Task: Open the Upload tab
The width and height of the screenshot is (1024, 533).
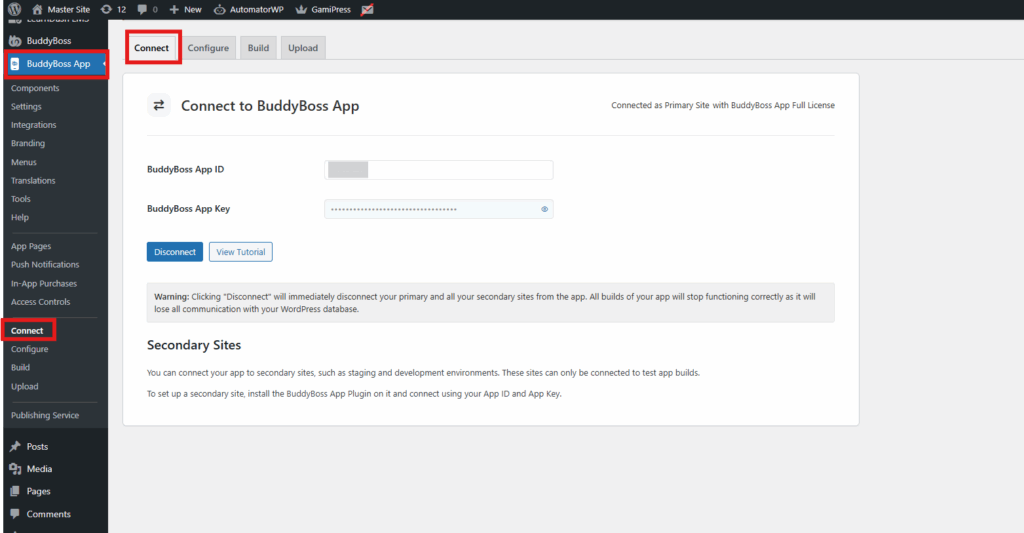Action: coord(303,48)
